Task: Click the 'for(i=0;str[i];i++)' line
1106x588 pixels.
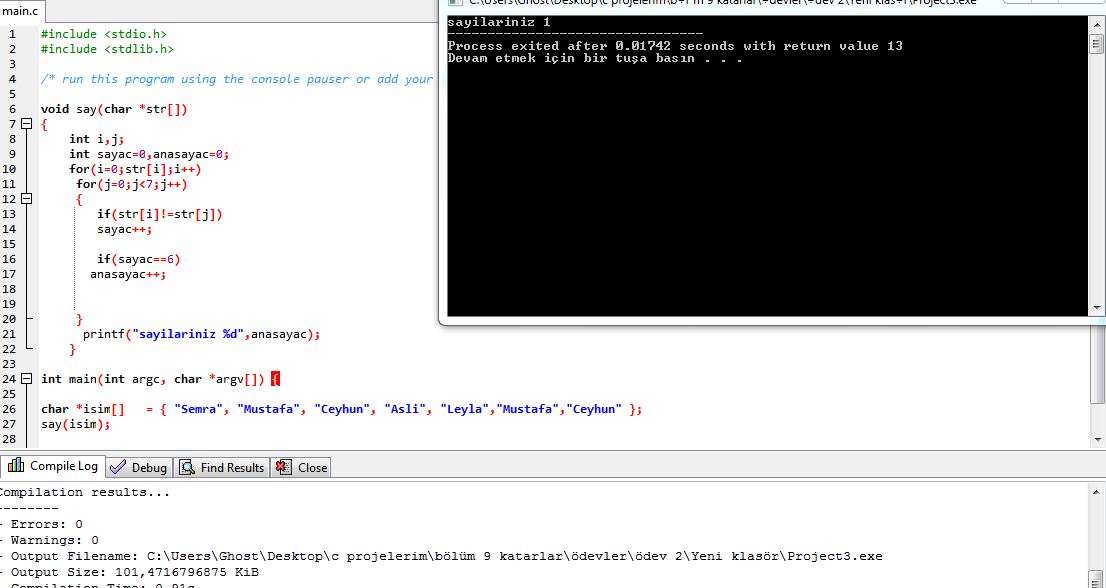Action: pyautogui.click(x=135, y=169)
